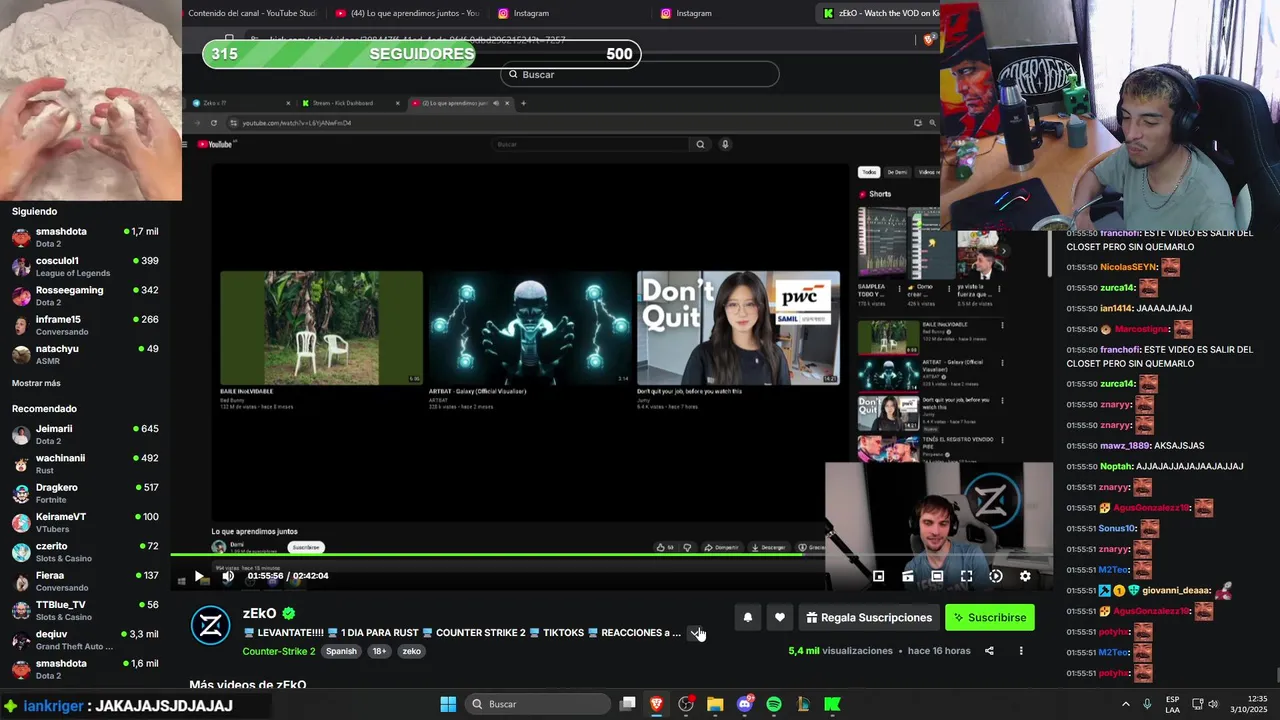Expand the stream title with the chevron
The height and width of the screenshot is (720, 1280).
[696, 633]
